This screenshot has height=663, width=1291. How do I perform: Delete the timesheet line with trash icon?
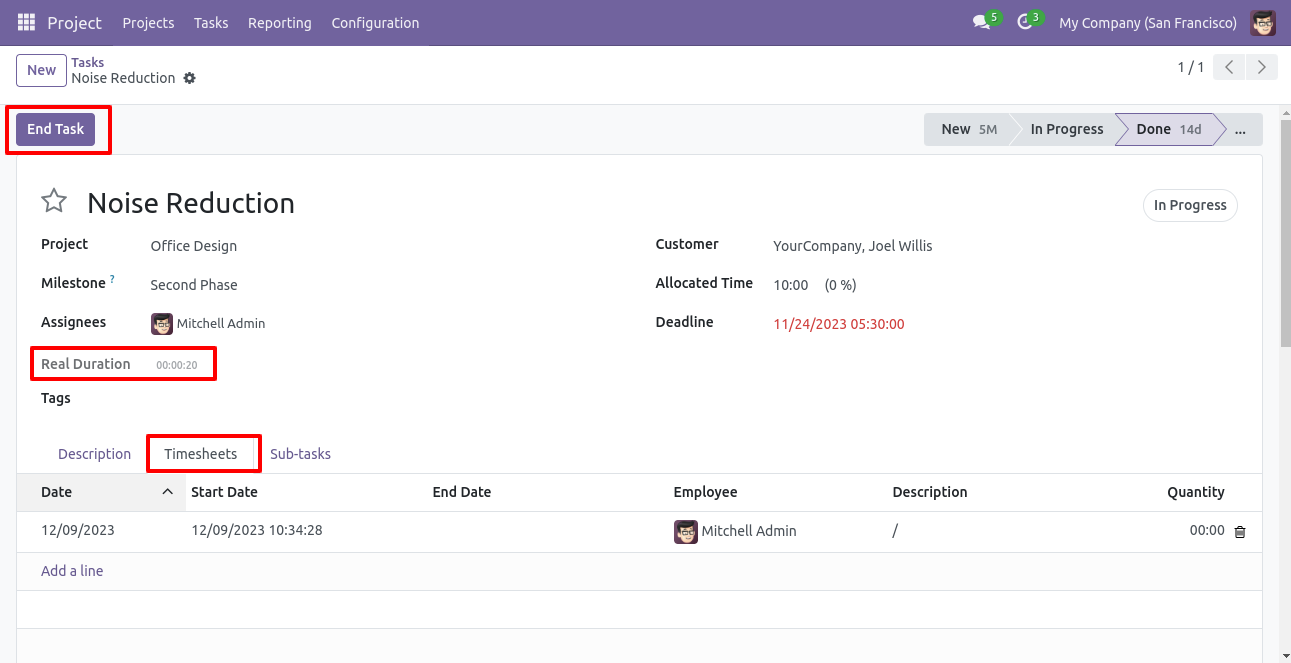1240,532
